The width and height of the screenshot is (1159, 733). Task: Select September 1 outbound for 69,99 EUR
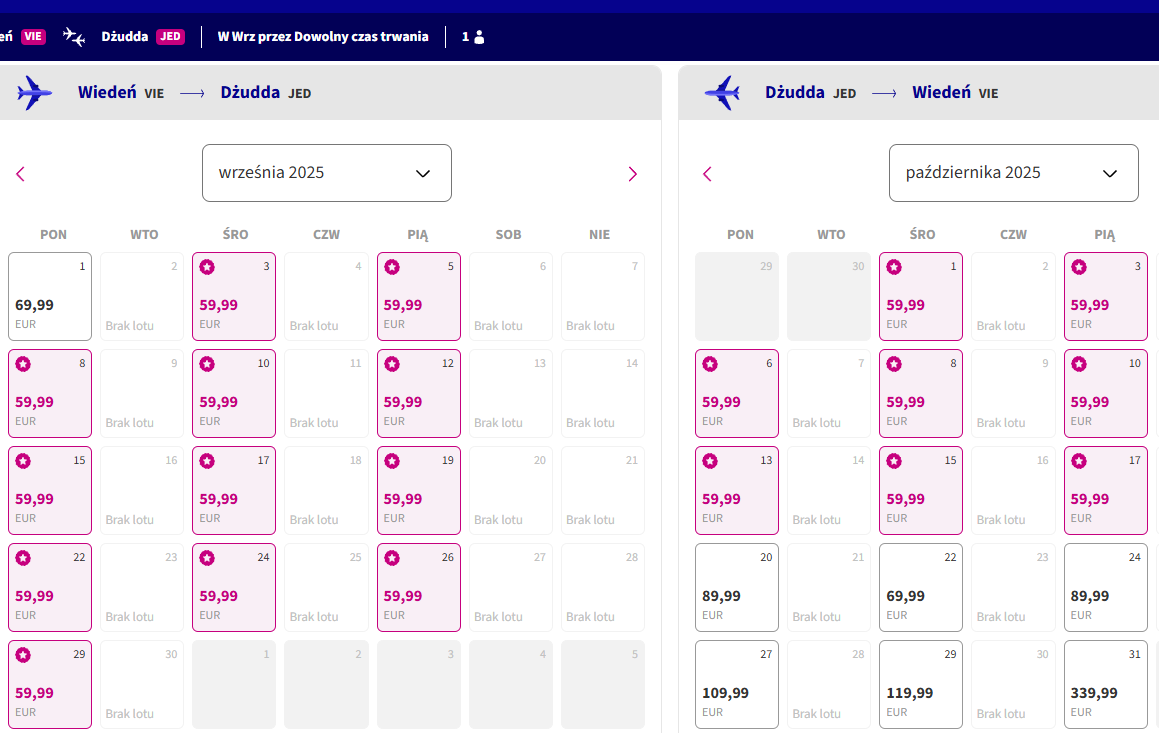(50, 296)
